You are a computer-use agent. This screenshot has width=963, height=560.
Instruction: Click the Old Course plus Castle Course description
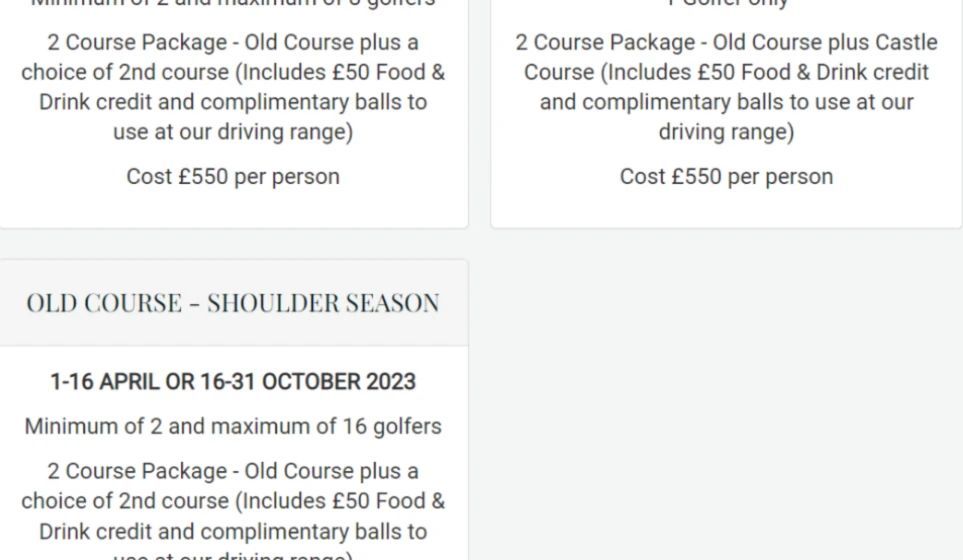[726, 87]
